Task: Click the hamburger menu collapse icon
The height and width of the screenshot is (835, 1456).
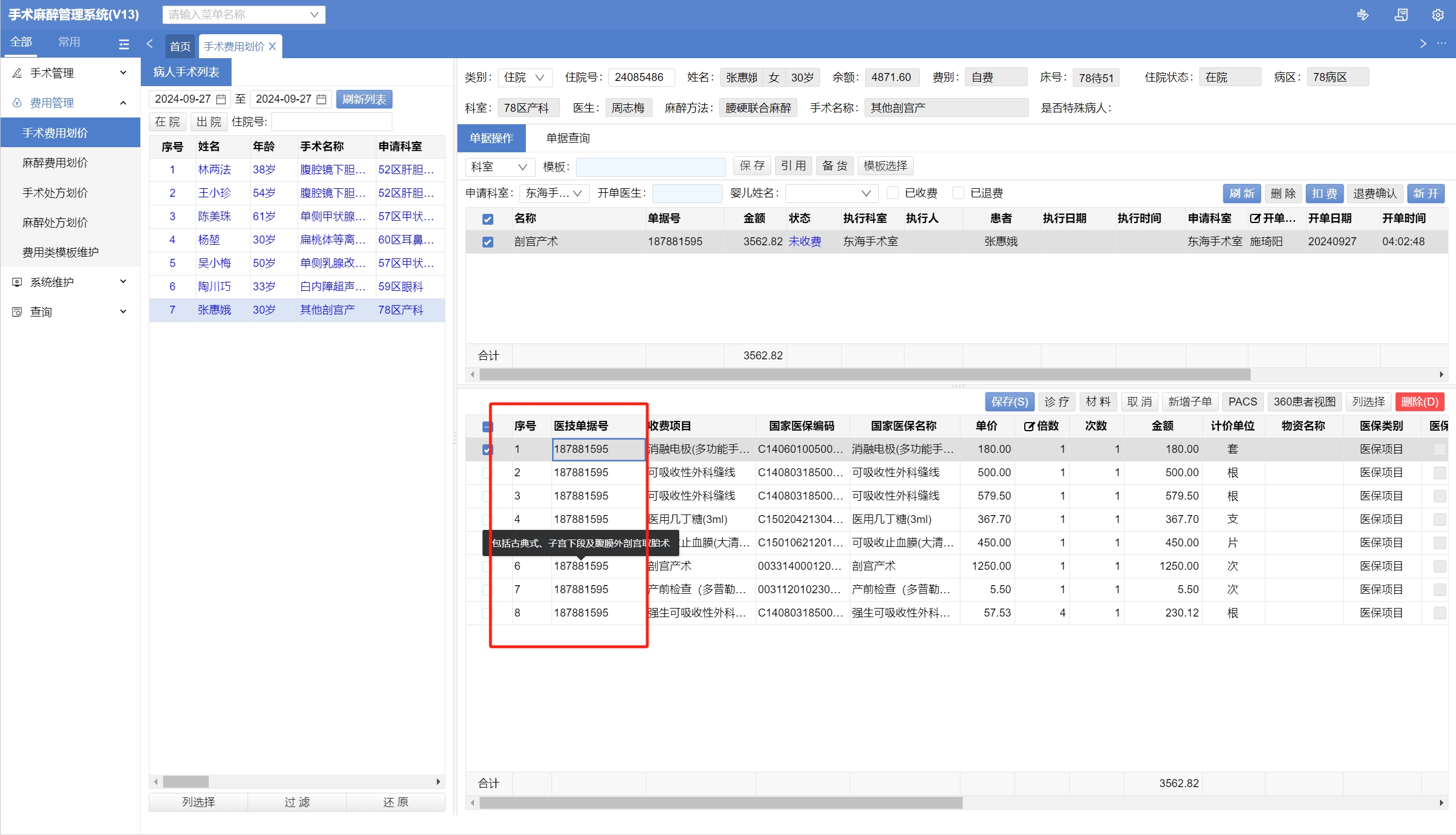Action: pyautogui.click(x=124, y=44)
